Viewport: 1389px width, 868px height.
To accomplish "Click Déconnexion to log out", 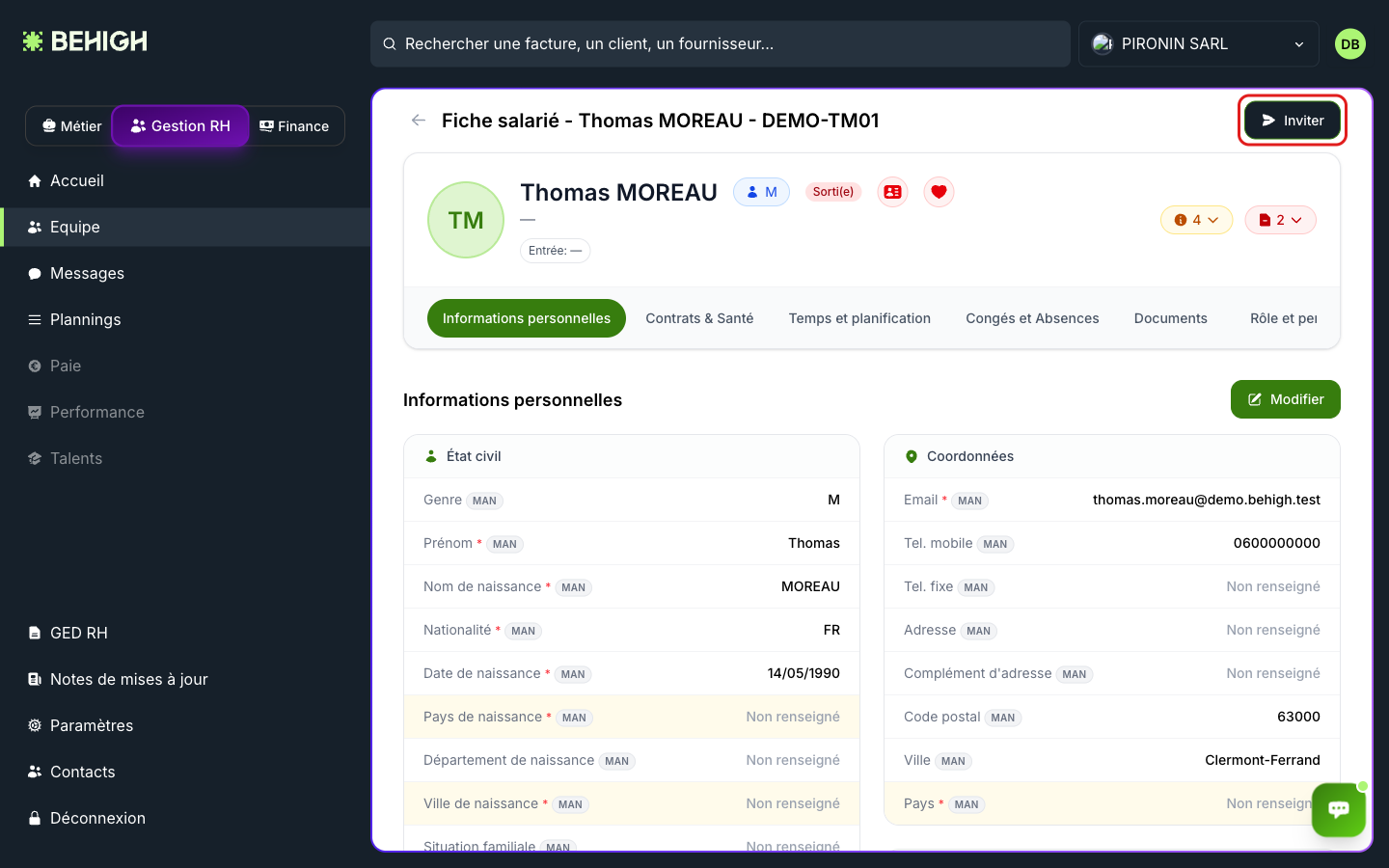I will [185, 818].
